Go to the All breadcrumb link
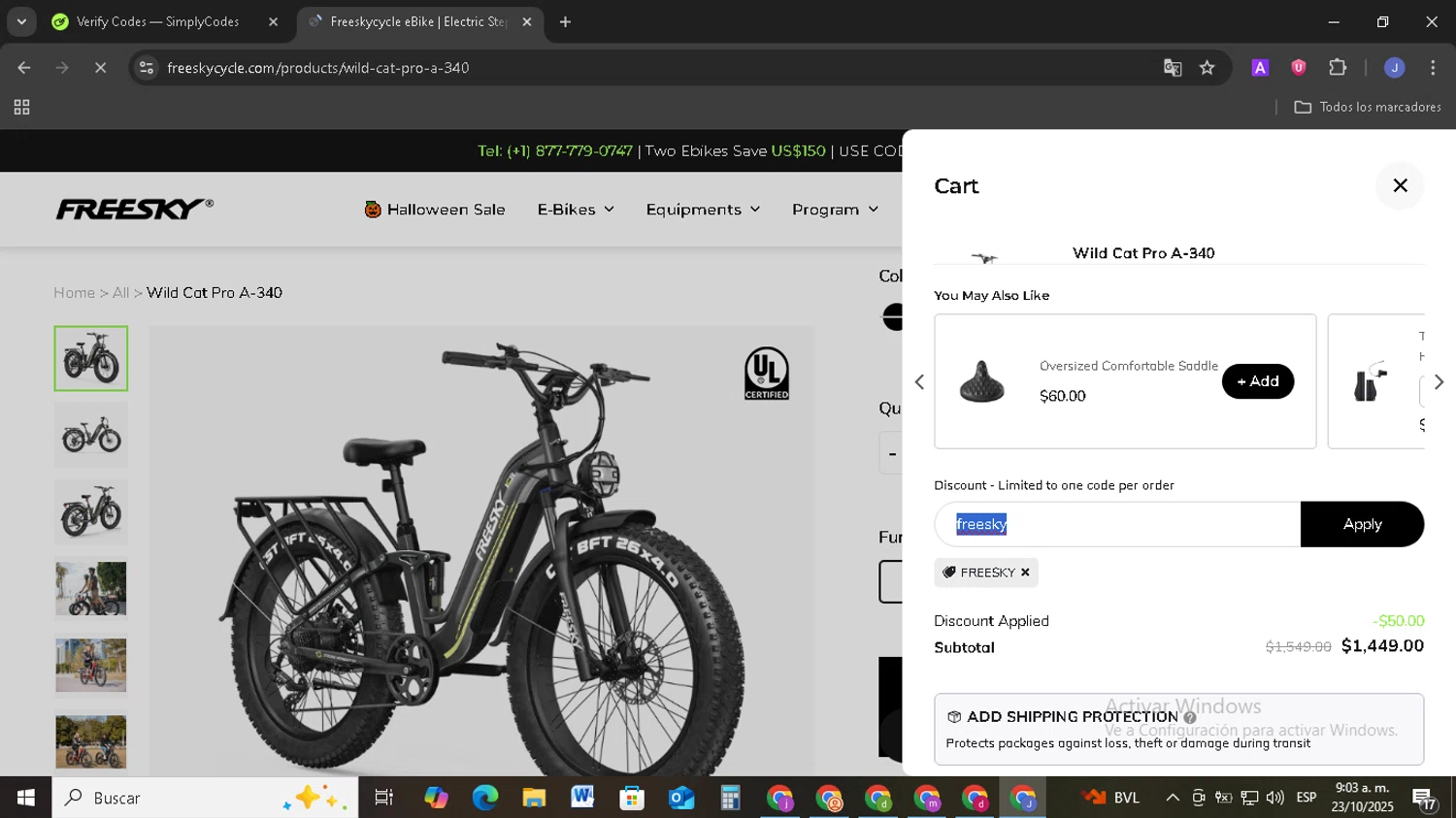 coord(120,293)
